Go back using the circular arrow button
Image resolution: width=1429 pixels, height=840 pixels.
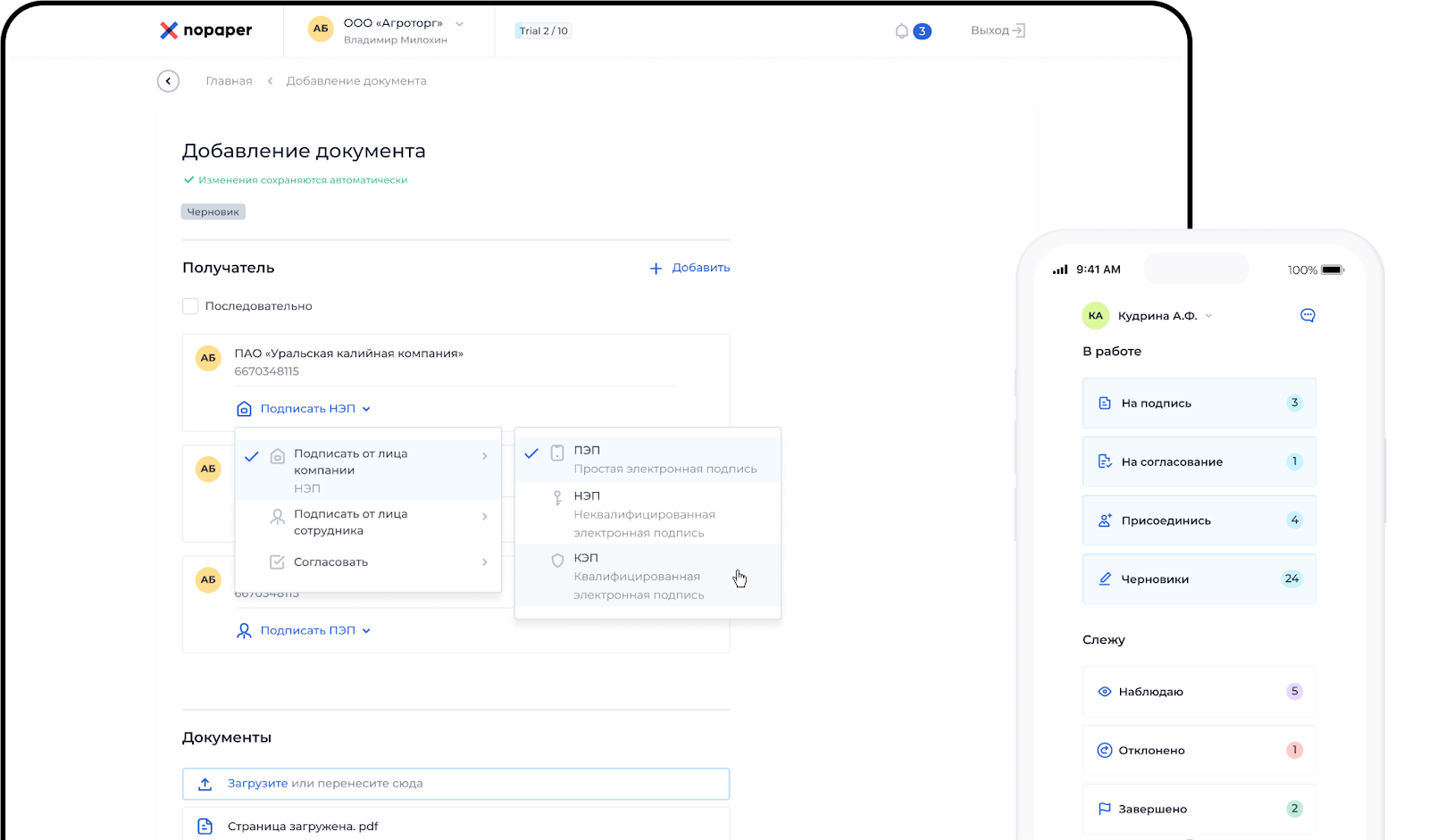168,81
